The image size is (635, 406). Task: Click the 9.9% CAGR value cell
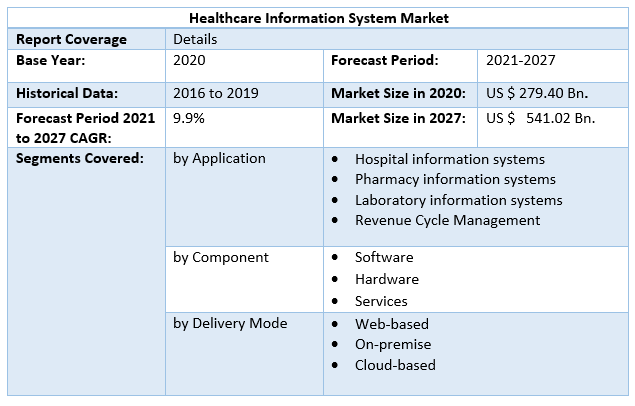[x=189, y=118]
